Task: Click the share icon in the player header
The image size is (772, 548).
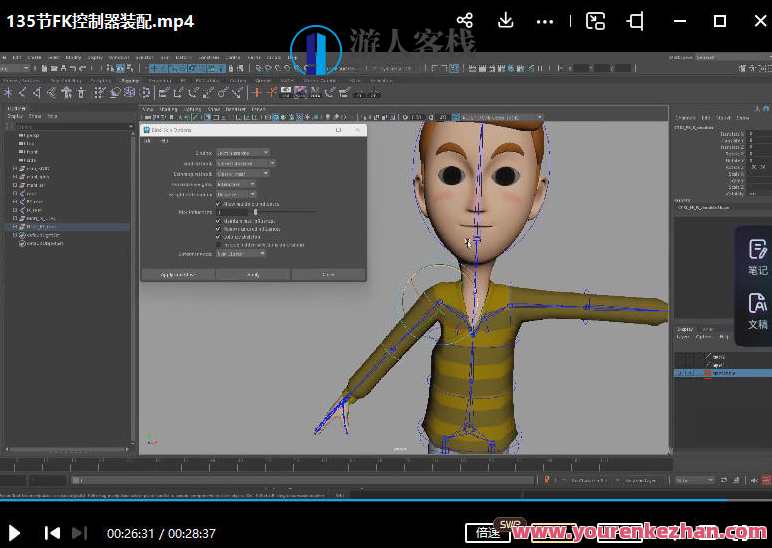Action: tap(464, 21)
